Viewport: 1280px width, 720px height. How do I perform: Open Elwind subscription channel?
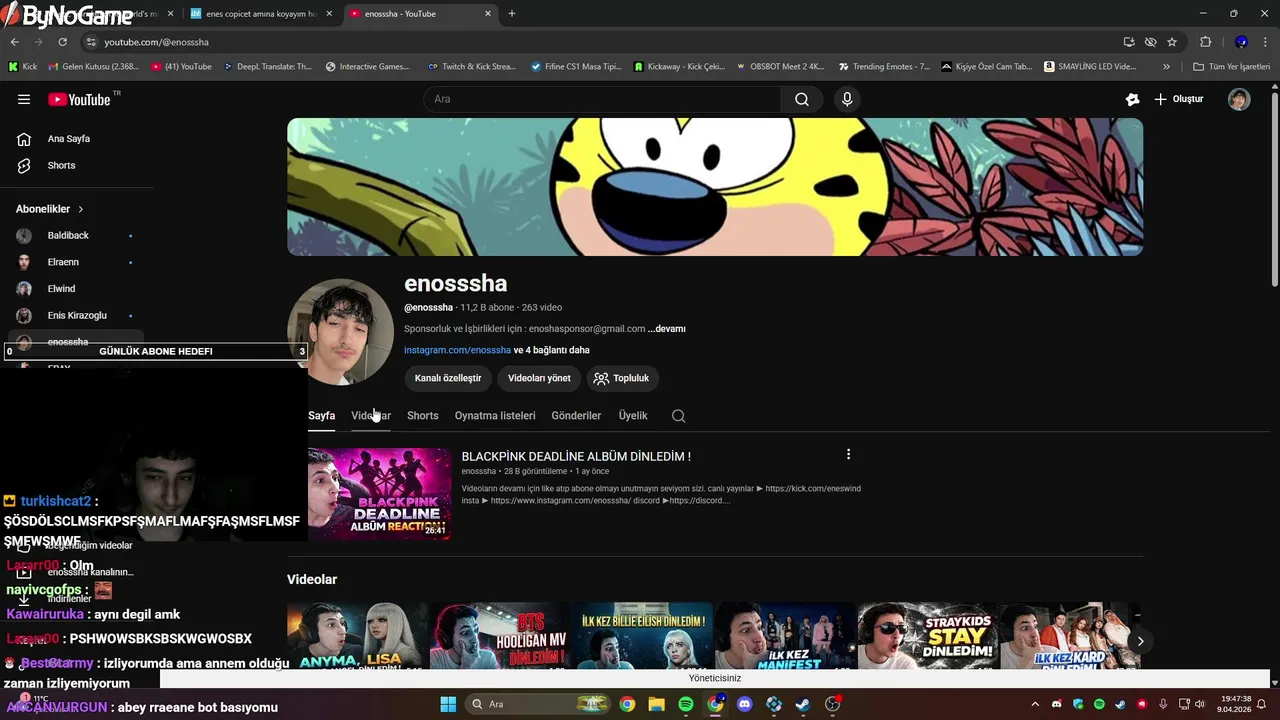75,289
